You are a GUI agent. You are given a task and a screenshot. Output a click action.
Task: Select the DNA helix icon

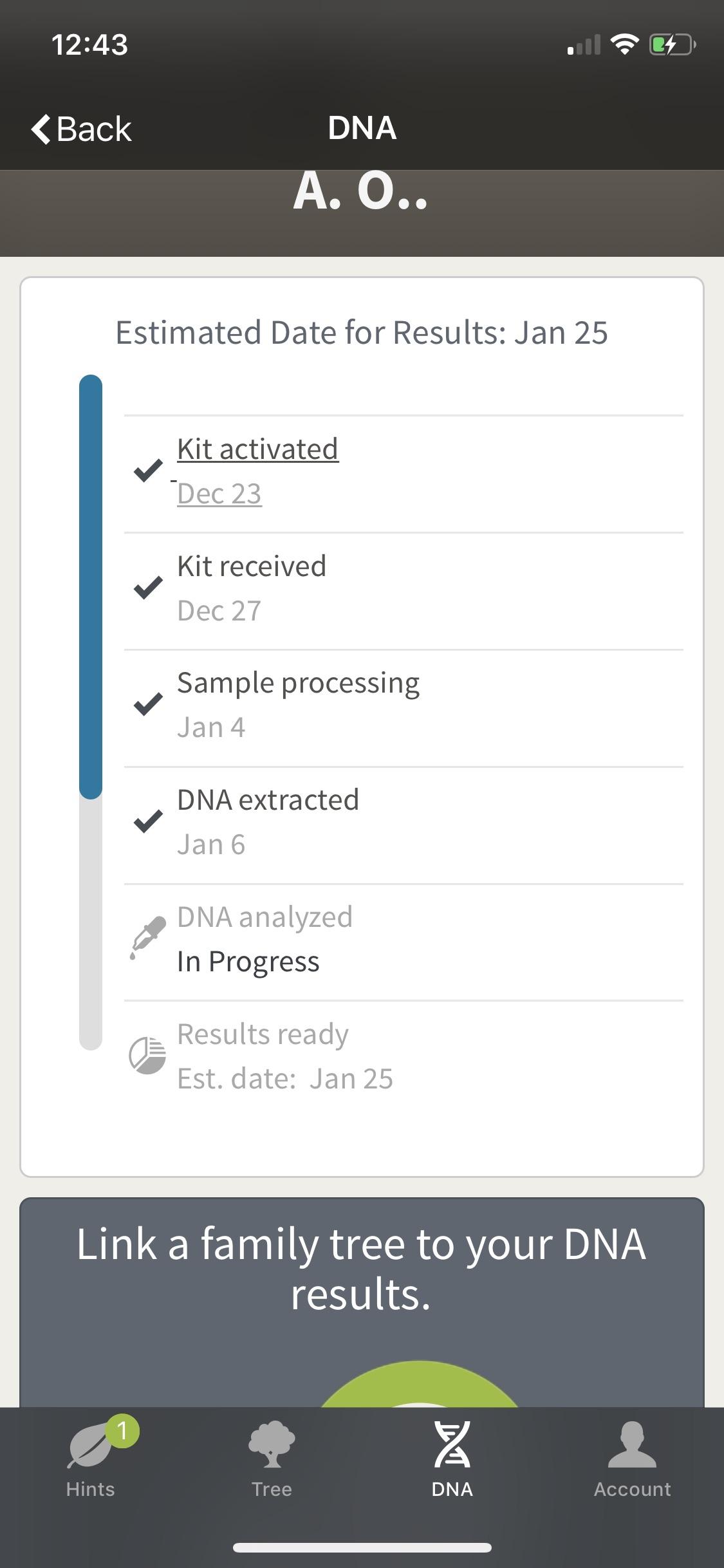[x=452, y=1444]
